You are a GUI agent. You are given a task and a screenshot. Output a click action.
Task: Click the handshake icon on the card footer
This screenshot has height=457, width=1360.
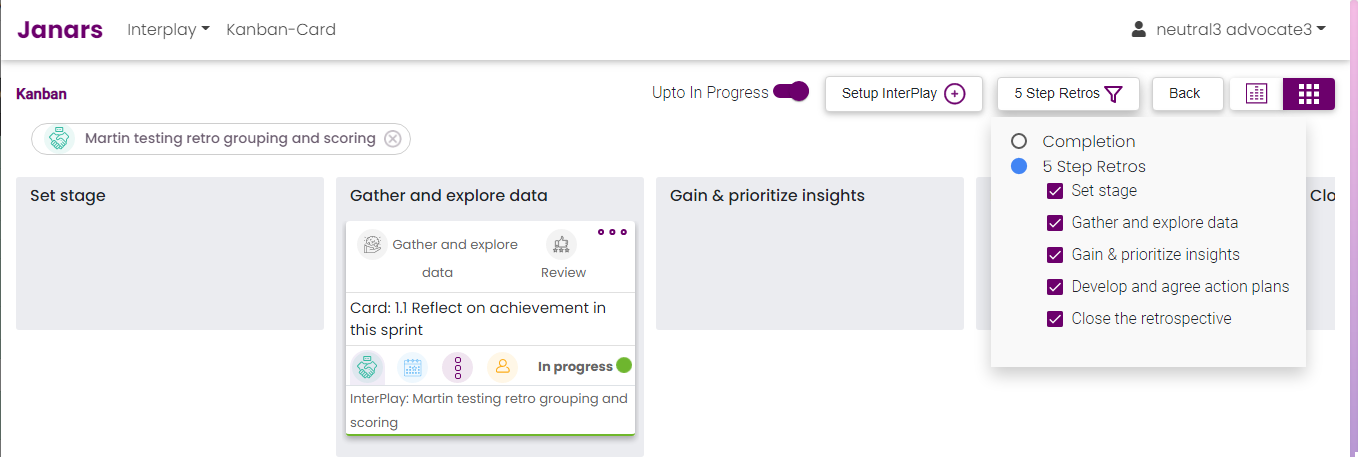368,367
